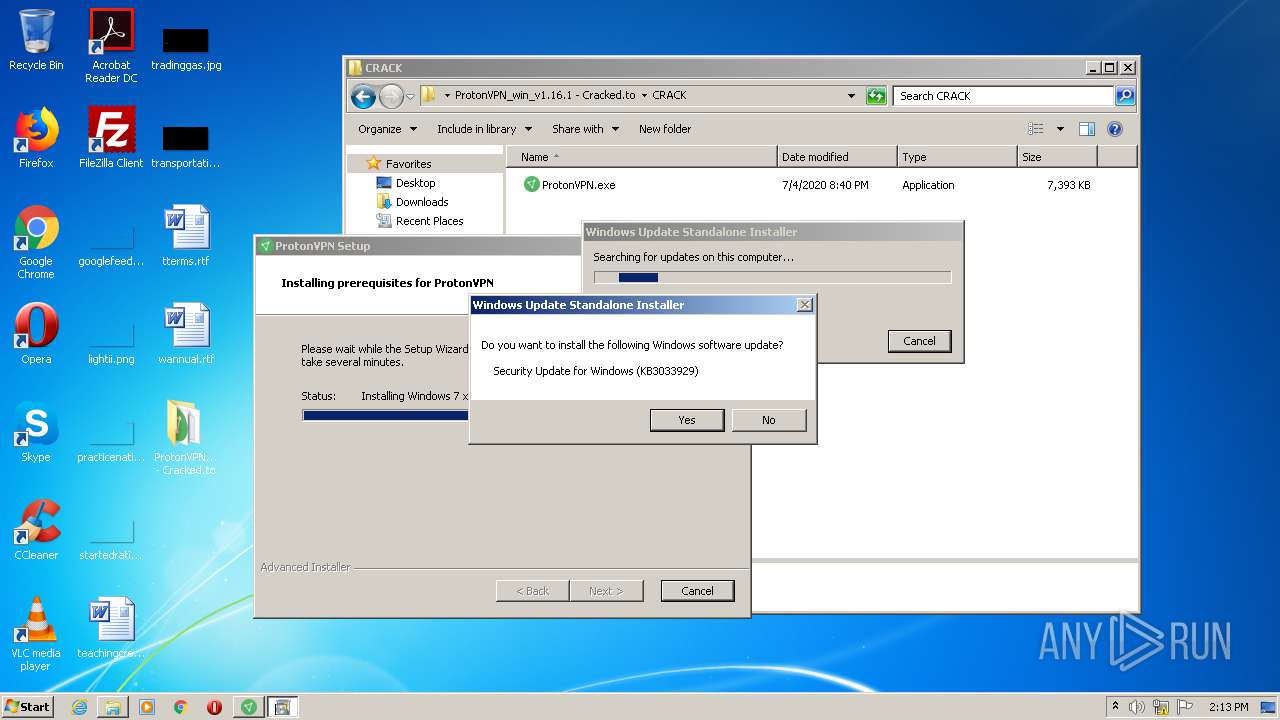
Task: Click the Action Center flag tray icon
Action: pos(1185,707)
